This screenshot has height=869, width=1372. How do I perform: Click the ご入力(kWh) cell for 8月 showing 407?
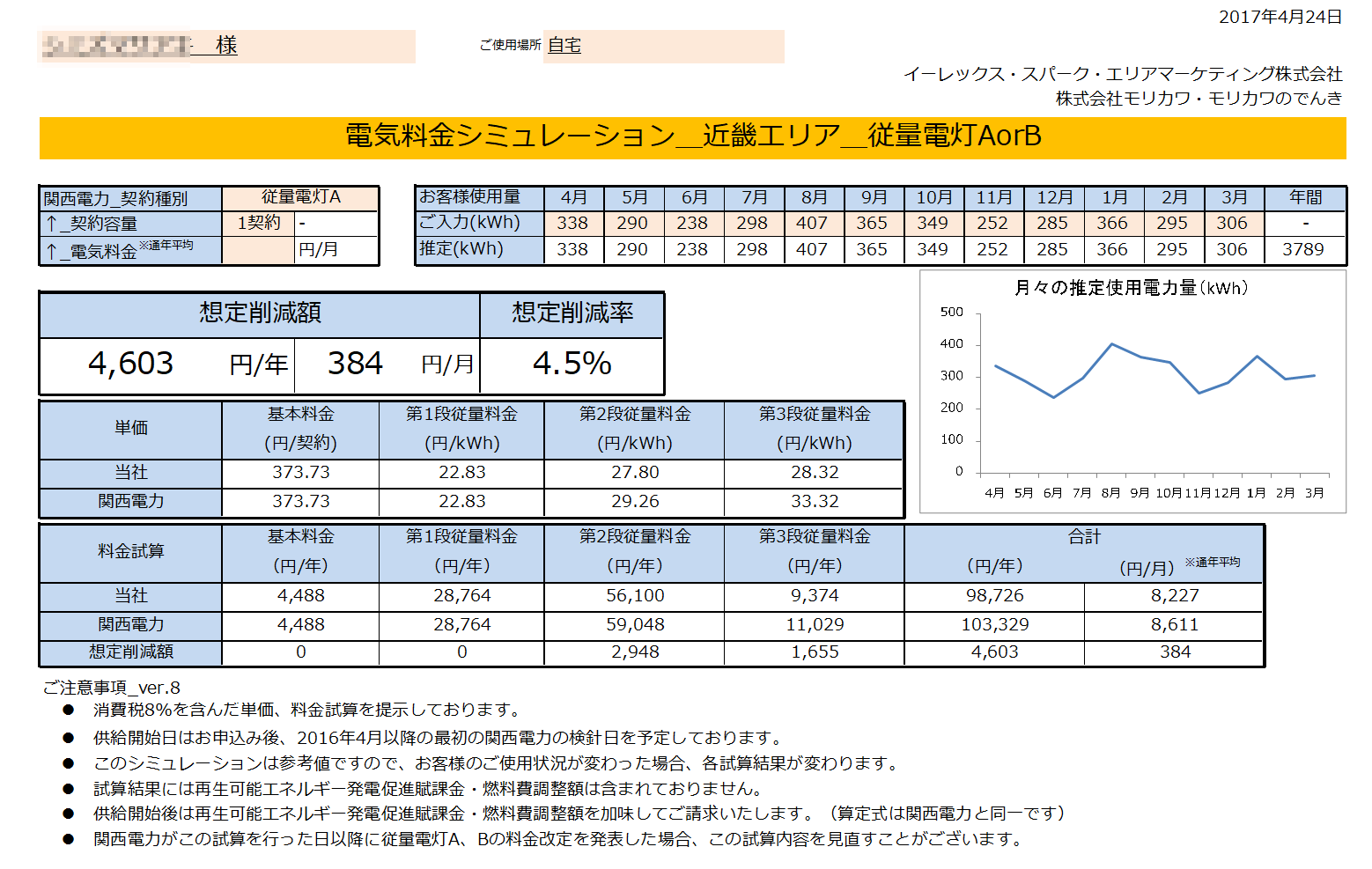(812, 224)
